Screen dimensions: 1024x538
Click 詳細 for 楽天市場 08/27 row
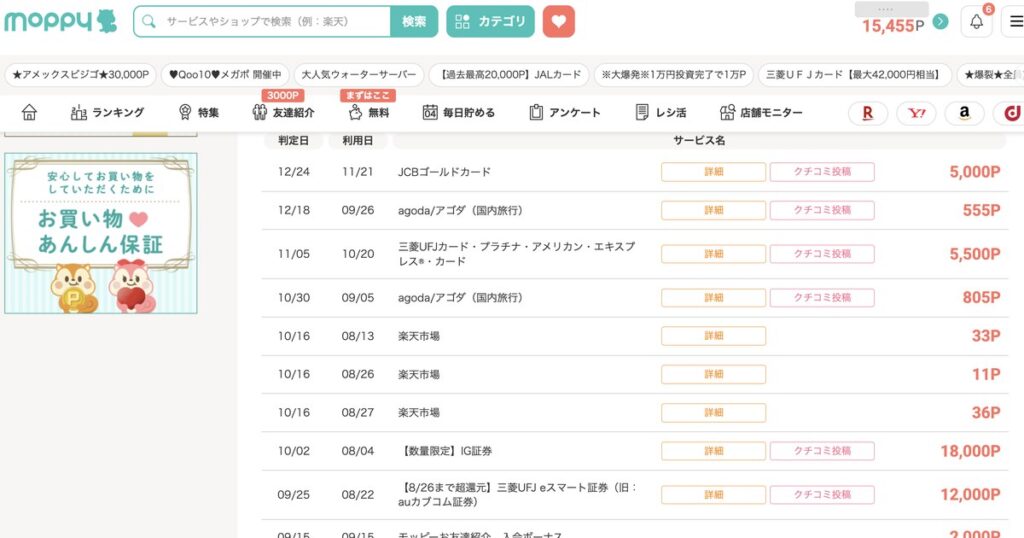click(x=713, y=413)
